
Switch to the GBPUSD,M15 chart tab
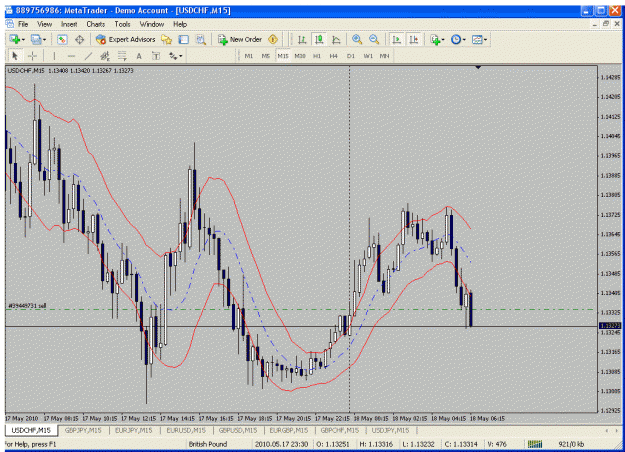click(238, 430)
